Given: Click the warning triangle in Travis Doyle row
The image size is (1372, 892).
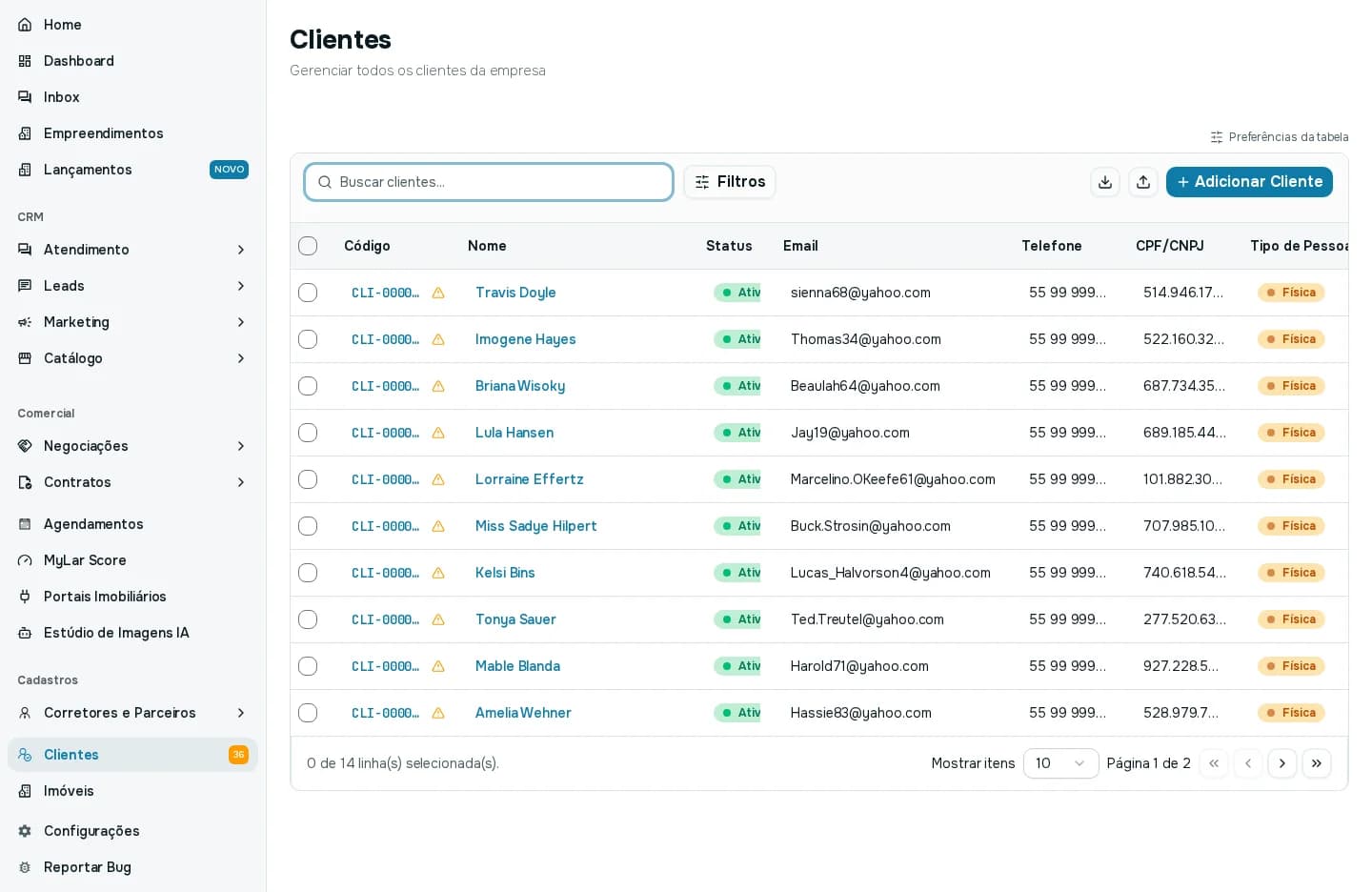Looking at the screenshot, I should coord(438,293).
